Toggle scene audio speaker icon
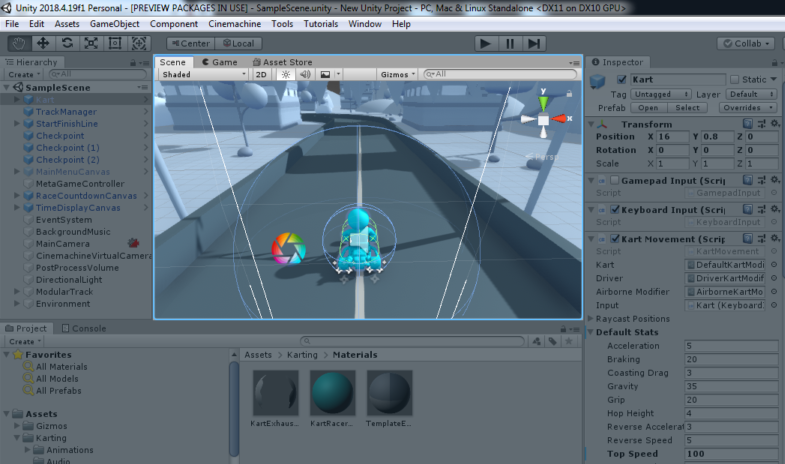The image size is (785, 464). [x=305, y=74]
